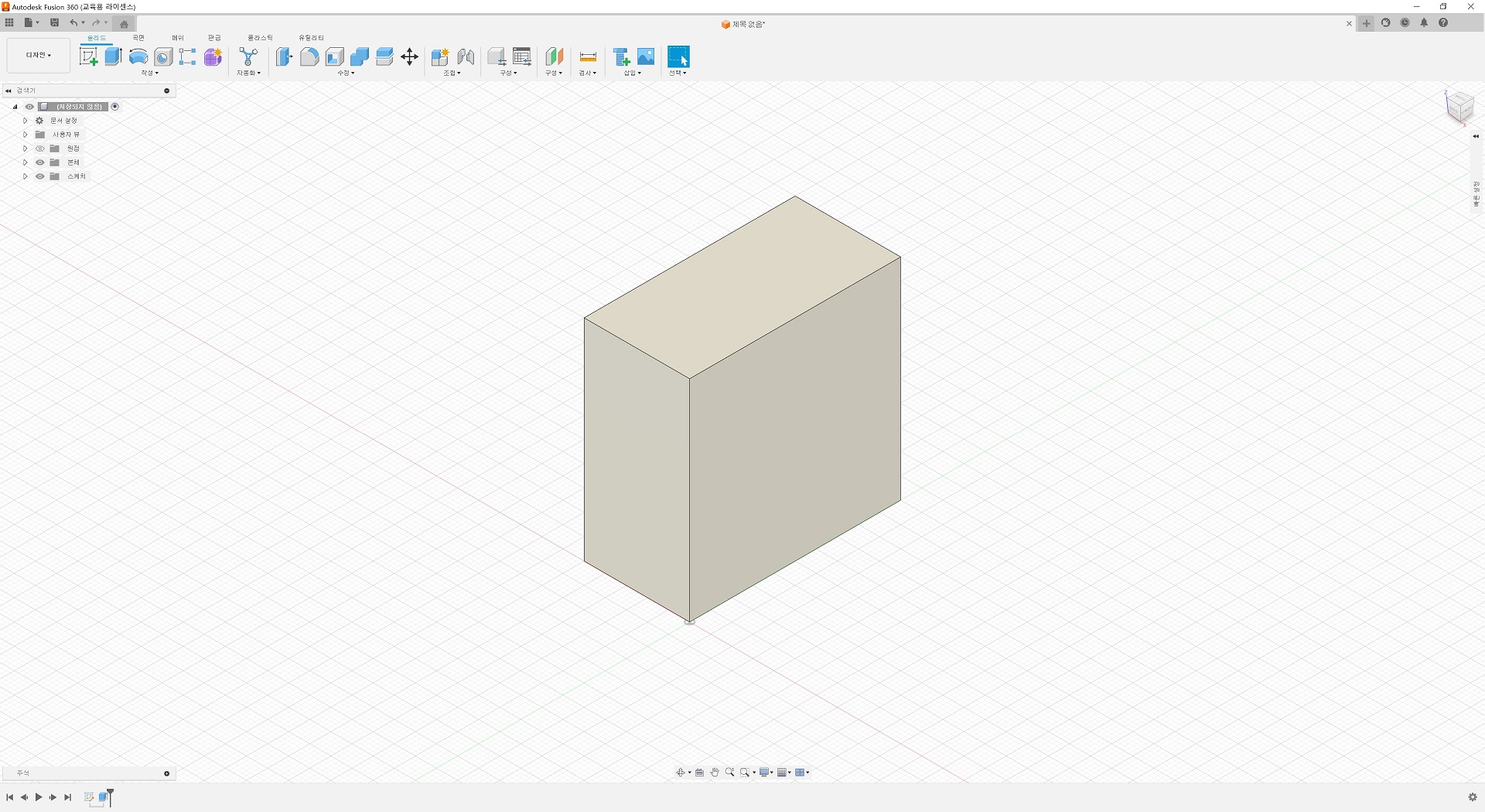Play the timeline

coord(39,797)
